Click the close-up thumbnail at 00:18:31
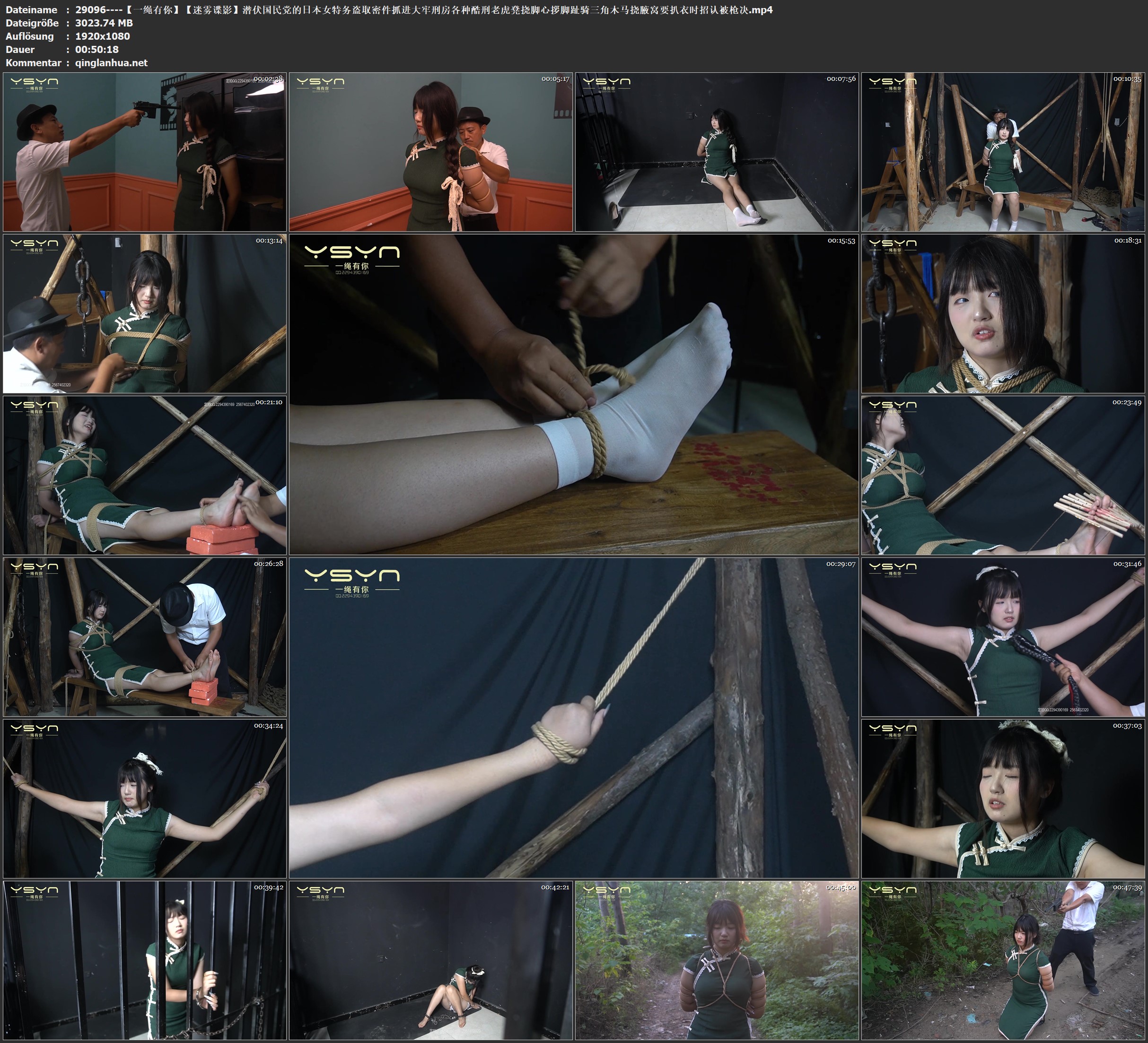The width and height of the screenshot is (1148, 1043). coord(1002,313)
